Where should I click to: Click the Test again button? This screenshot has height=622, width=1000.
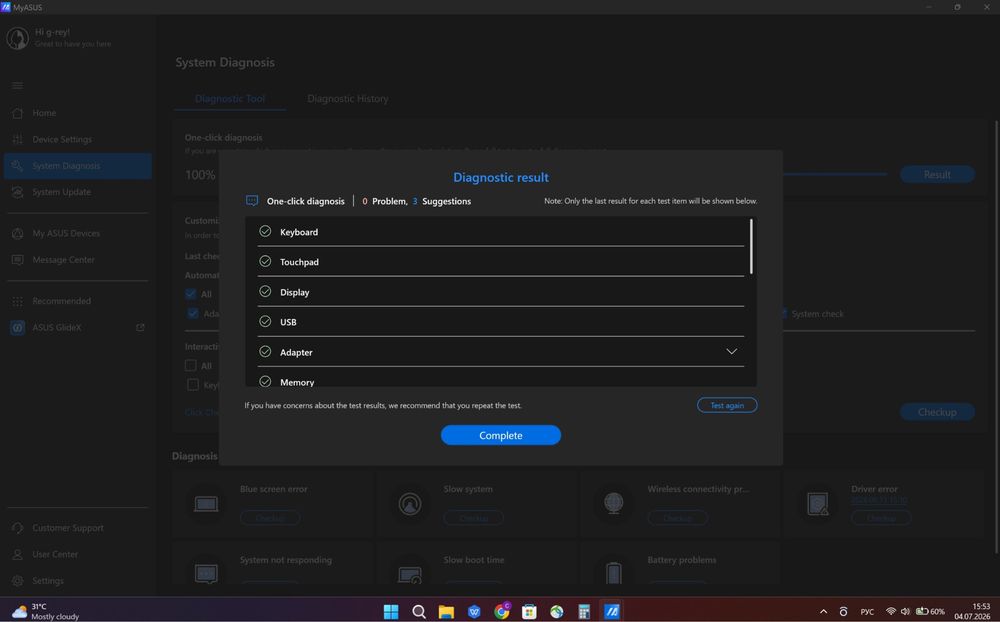(727, 405)
